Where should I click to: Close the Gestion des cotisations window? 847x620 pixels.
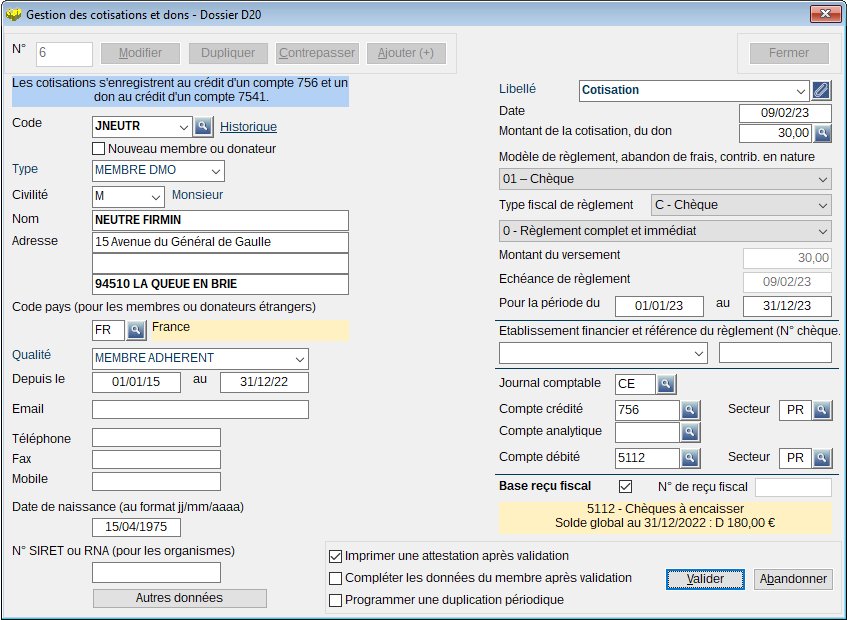(x=825, y=14)
